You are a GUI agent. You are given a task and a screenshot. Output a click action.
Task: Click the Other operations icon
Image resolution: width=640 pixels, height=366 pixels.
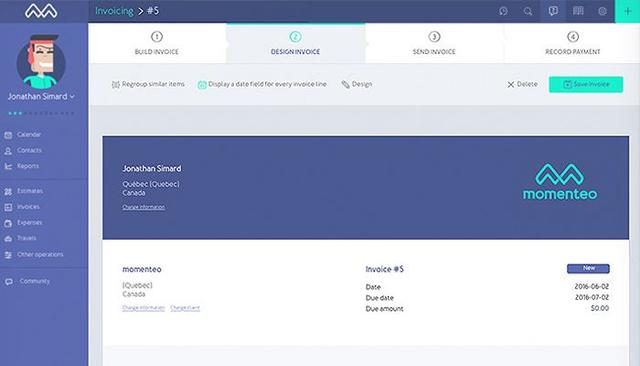click(x=8, y=255)
